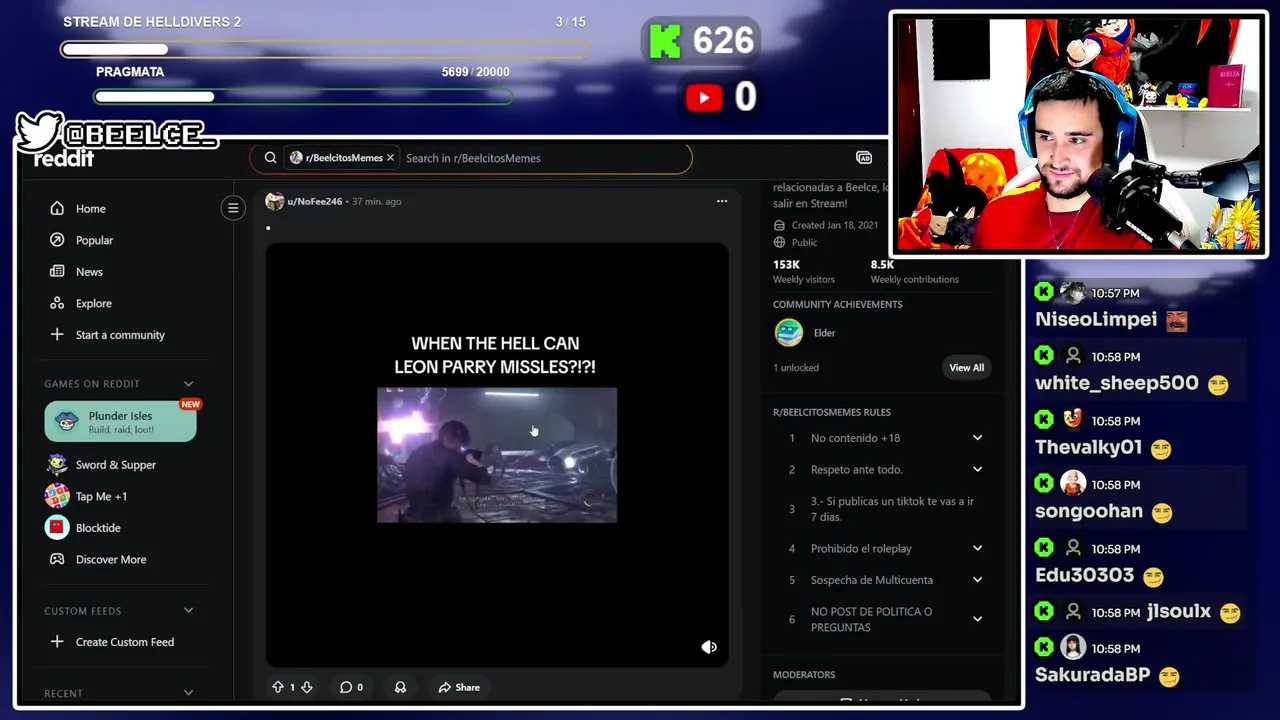Click the Popular arrow icon
Viewport: 1280px width, 720px height.
[x=57, y=240]
